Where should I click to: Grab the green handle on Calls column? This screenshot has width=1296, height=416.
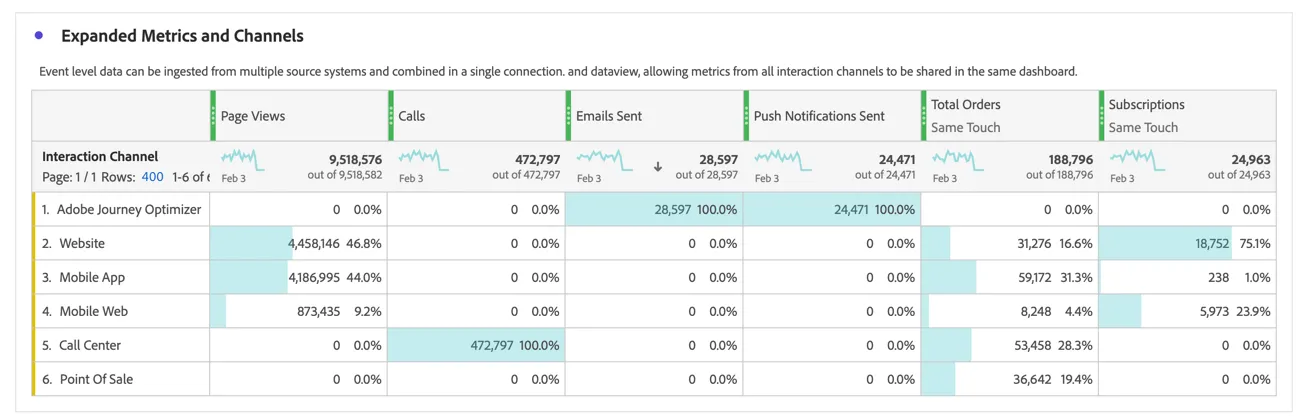(x=391, y=116)
